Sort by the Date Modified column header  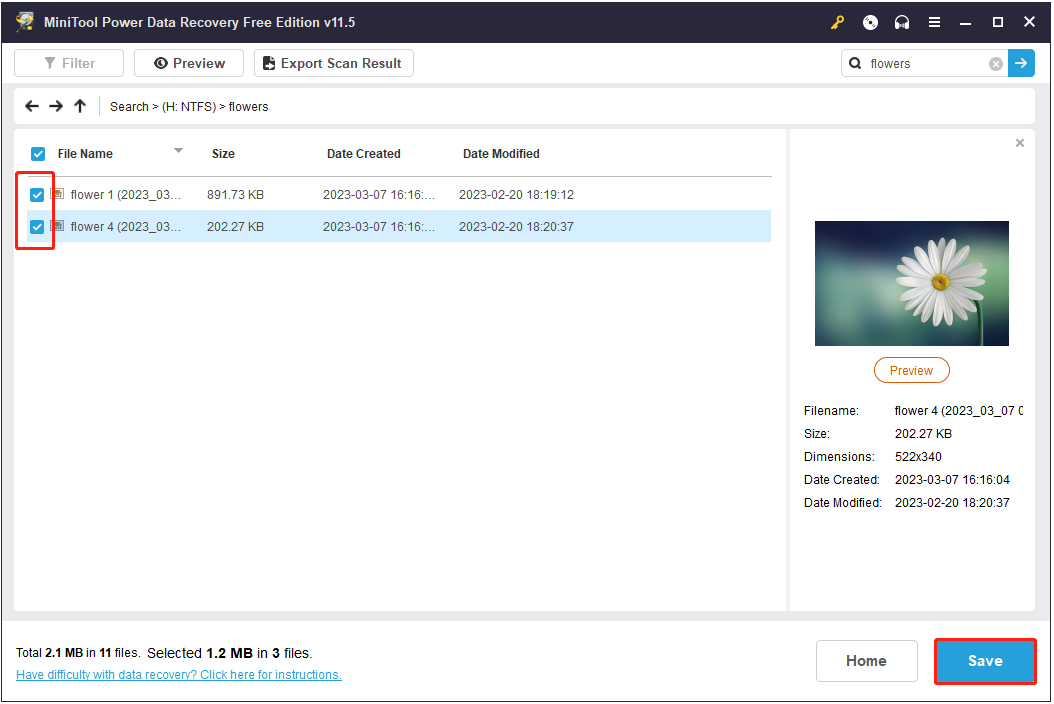(501, 154)
